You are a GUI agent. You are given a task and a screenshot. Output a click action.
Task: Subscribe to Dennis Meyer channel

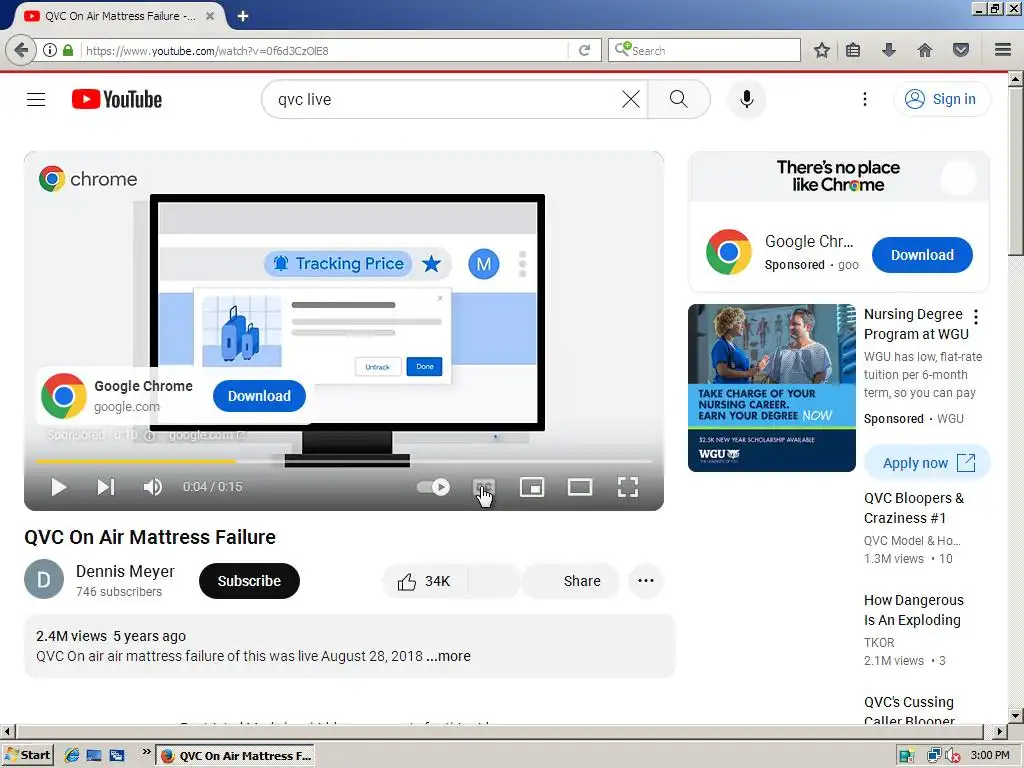249,581
